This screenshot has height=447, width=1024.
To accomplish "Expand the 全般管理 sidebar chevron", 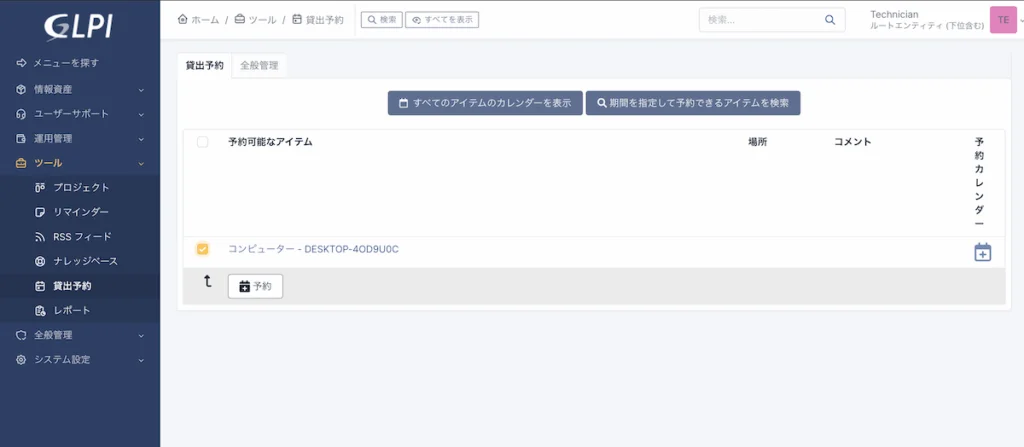I will coord(141,335).
